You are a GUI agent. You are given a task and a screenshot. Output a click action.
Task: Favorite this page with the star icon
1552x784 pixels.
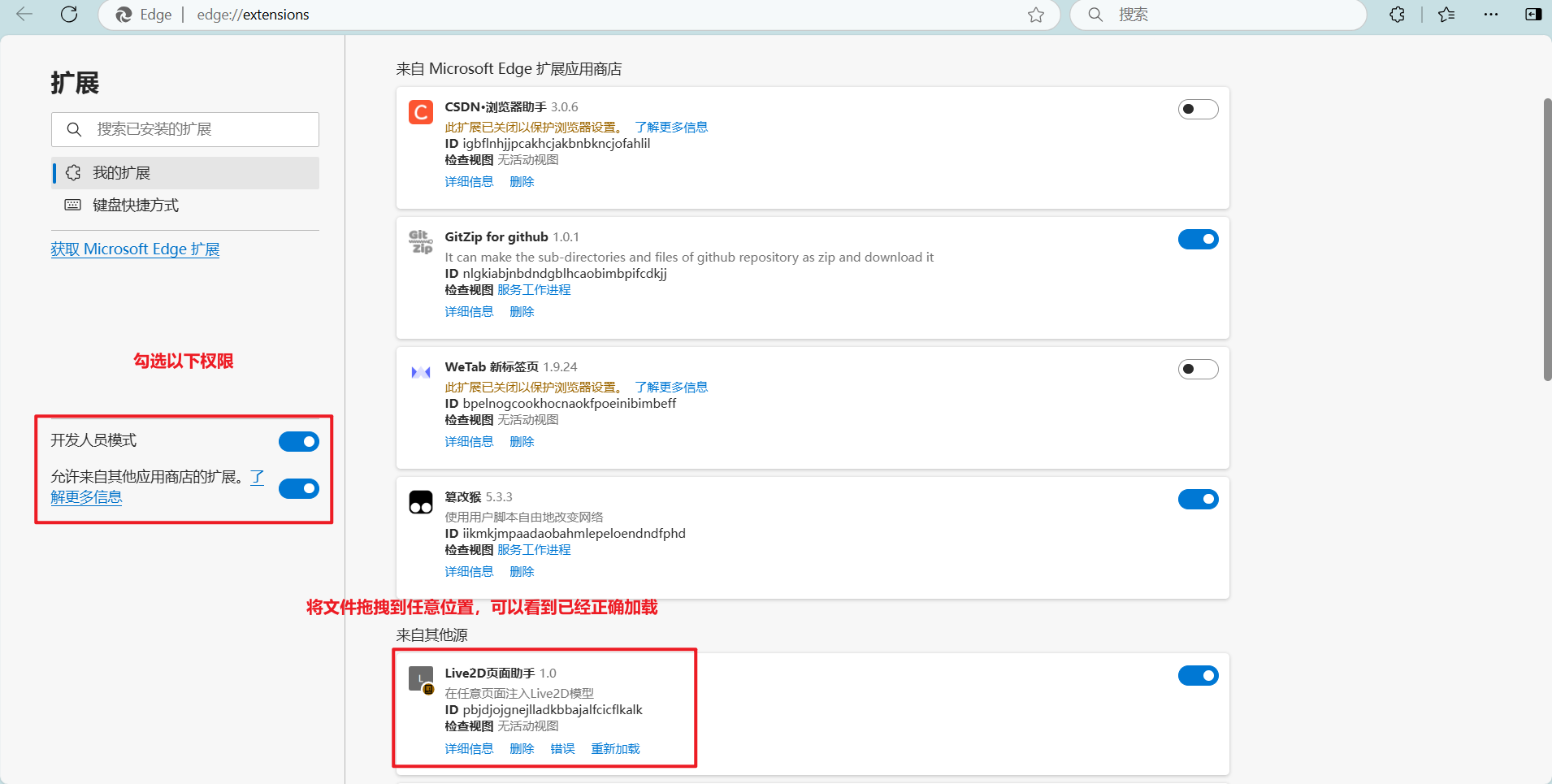[1036, 15]
